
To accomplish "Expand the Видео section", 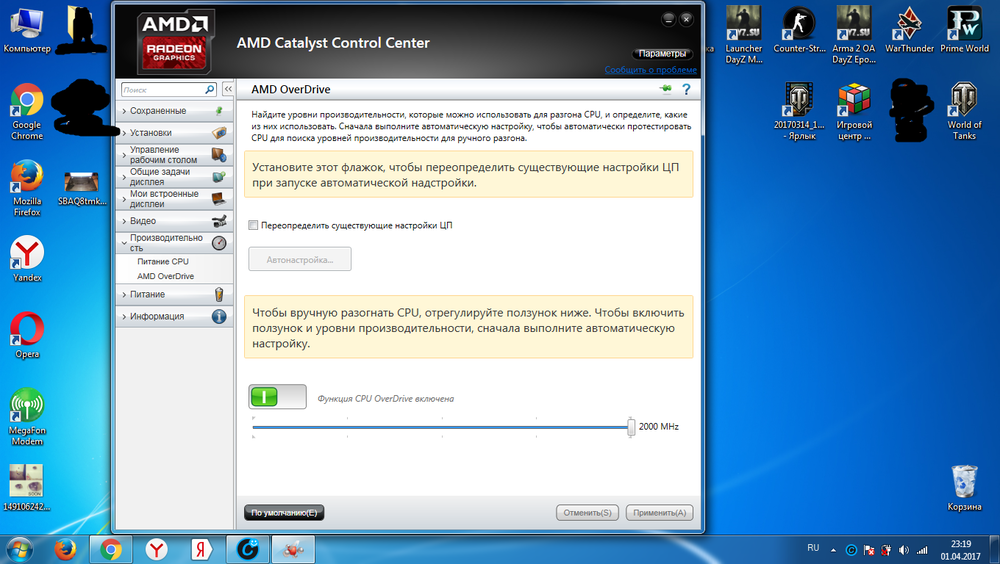I will click(174, 221).
